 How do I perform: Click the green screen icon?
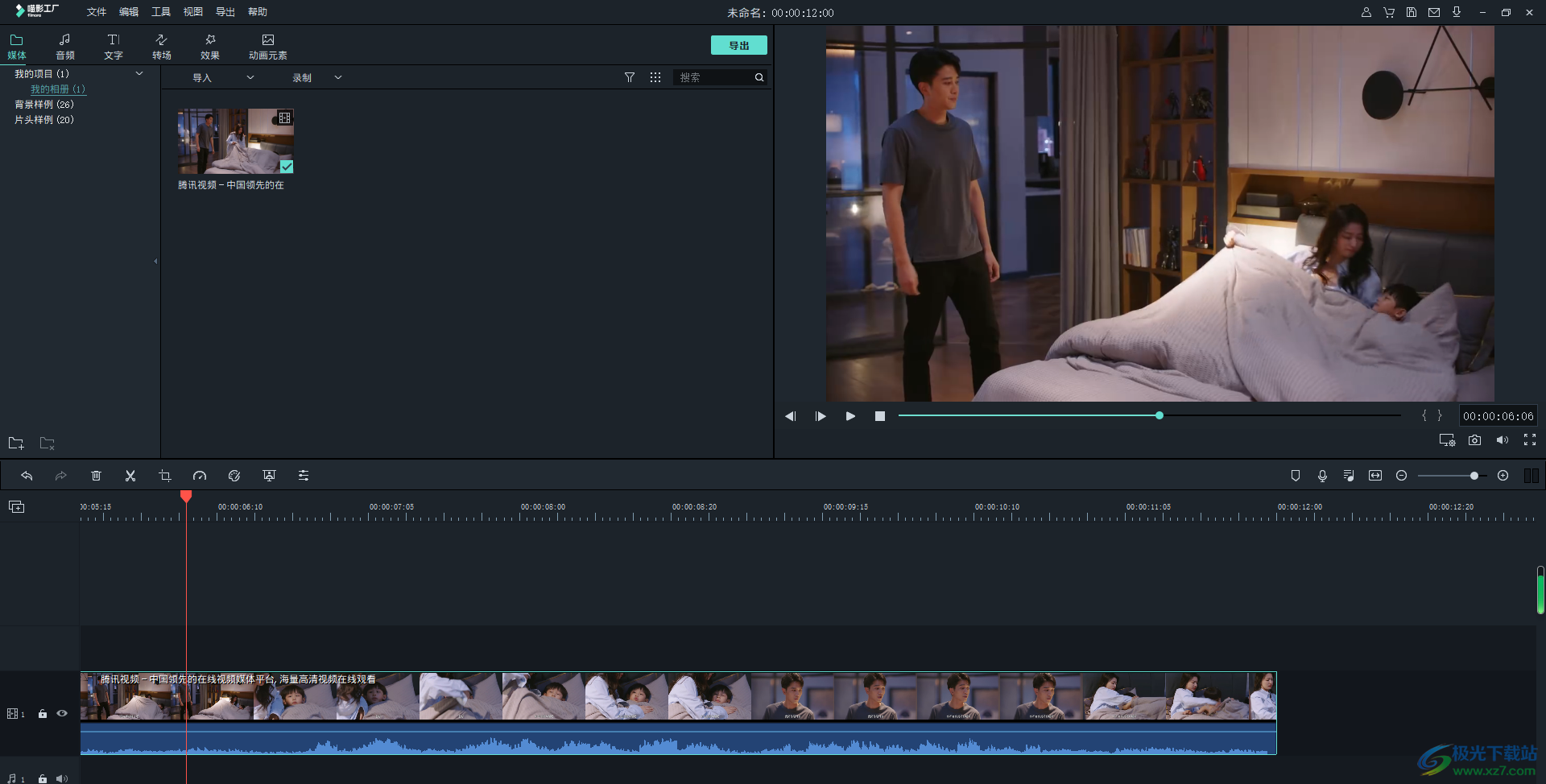click(269, 476)
